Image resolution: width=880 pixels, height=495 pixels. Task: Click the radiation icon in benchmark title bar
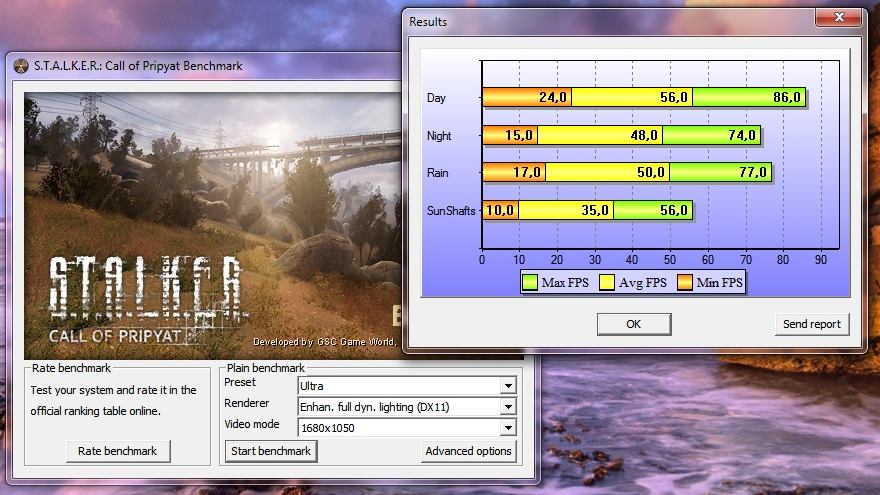click(21, 66)
